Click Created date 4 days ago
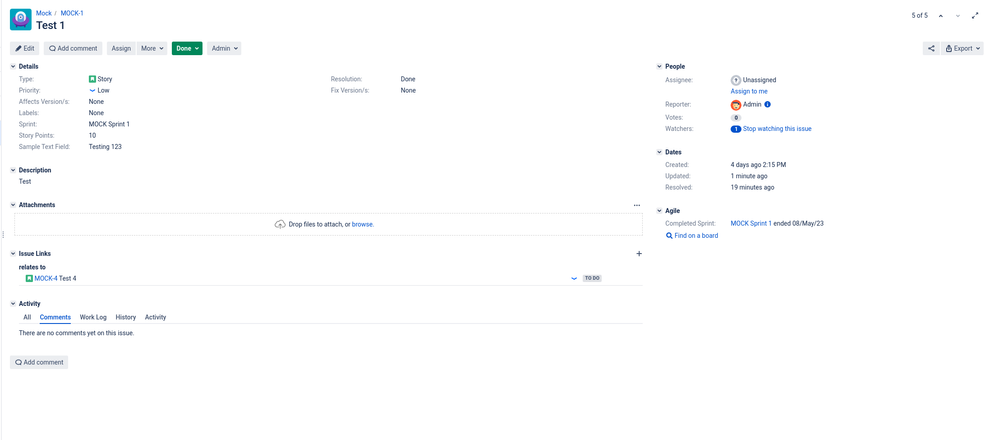Image resolution: width=999 pixels, height=440 pixels. click(x=758, y=165)
